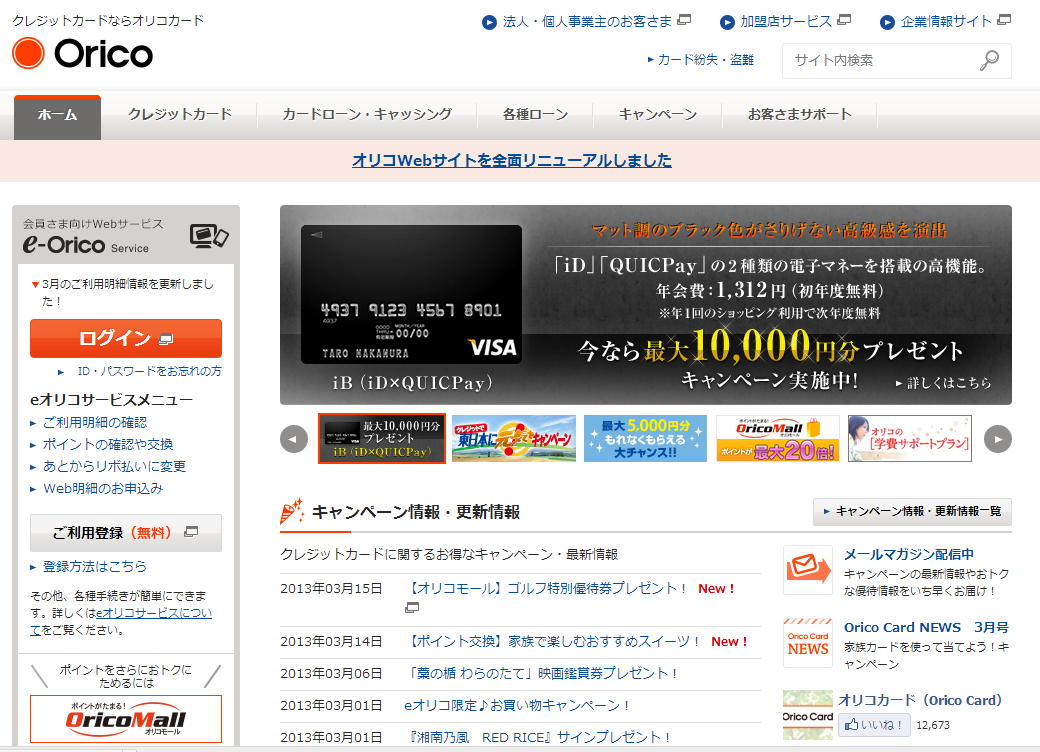Open オリコカード（Orico Card） Facebook link
This screenshot has height=752, width=1040.
pyautogui.click(x=921, y=700)
